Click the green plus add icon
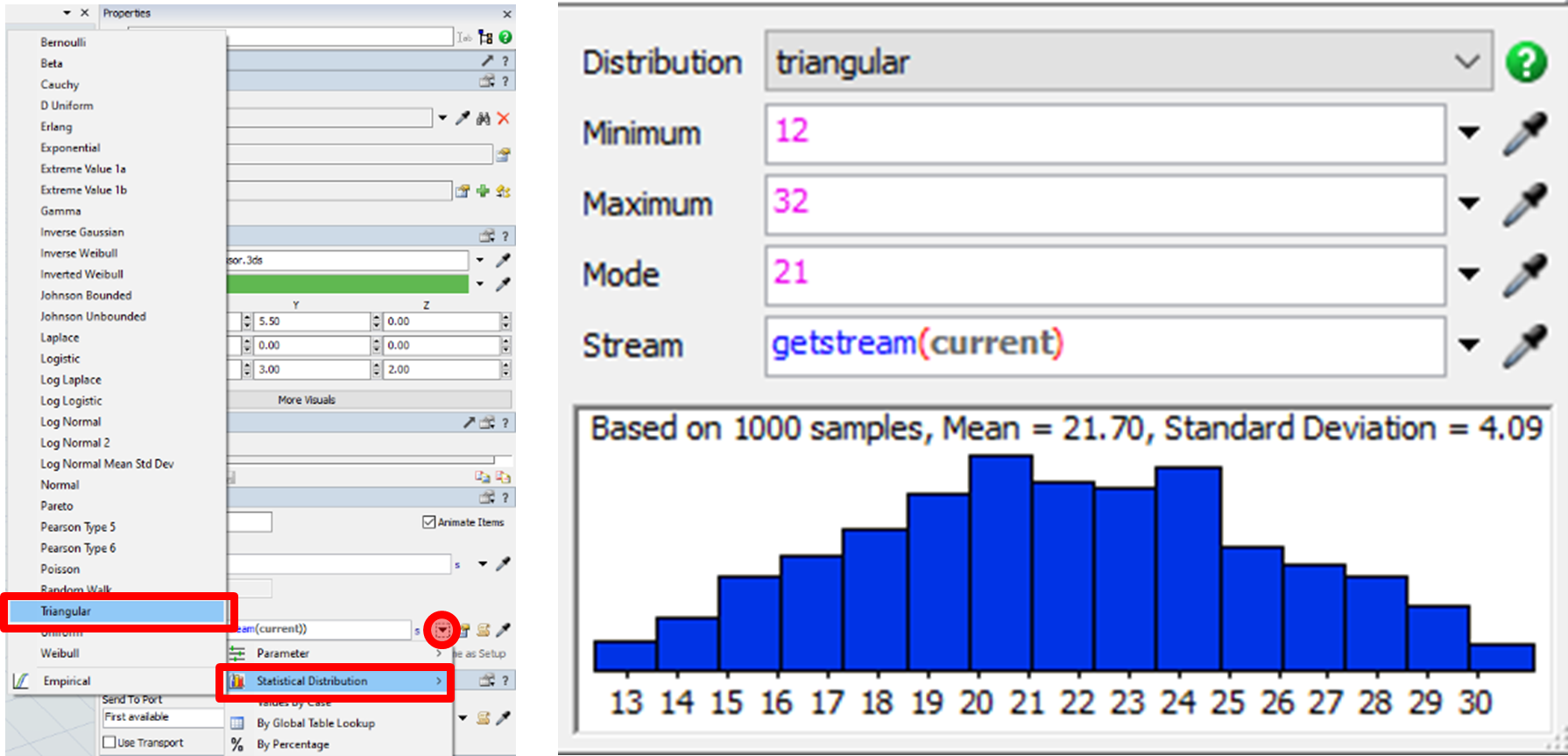Viewport: 1568px width, 756px height. (483, 191)
